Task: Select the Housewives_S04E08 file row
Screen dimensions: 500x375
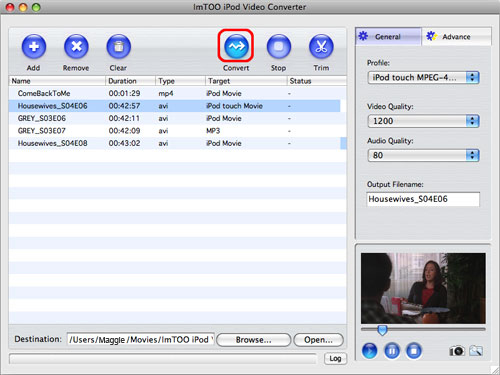Action: pos(175,143)
